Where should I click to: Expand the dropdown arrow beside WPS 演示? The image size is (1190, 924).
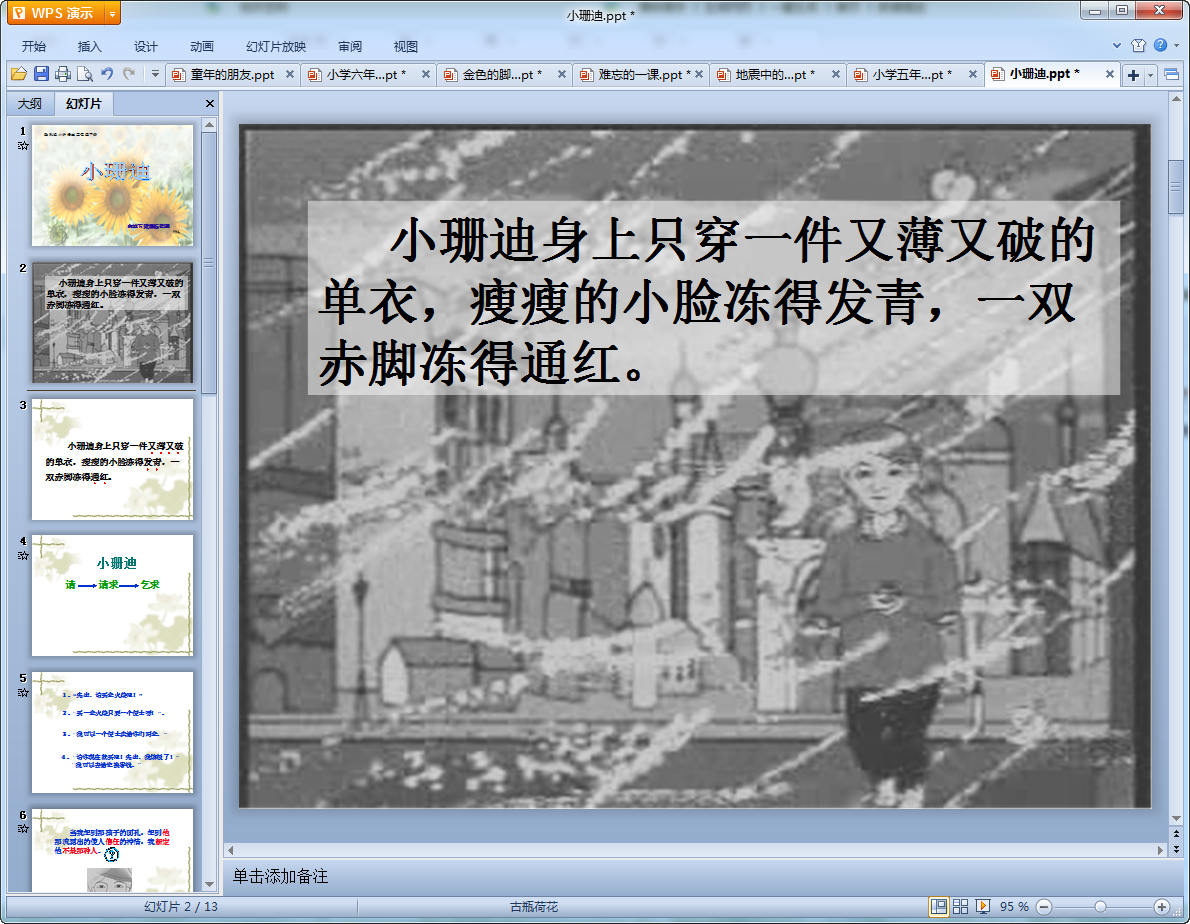(112, 13)
